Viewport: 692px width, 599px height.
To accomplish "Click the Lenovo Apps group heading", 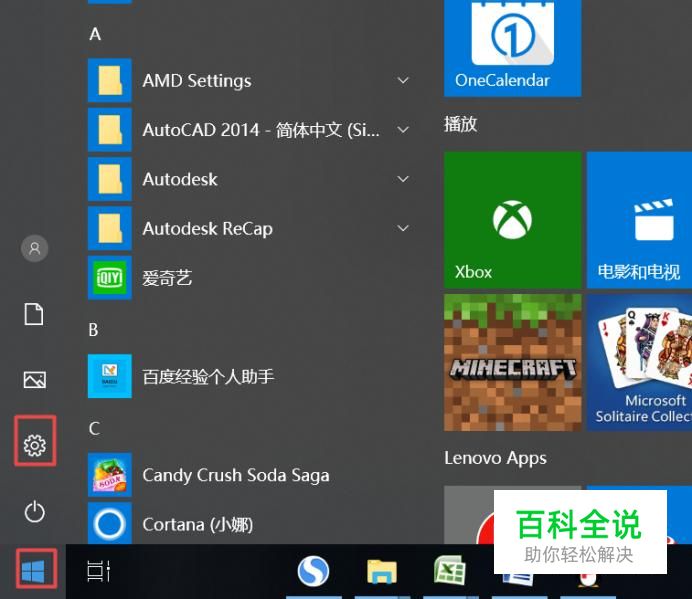I will [x=495, y=458].
